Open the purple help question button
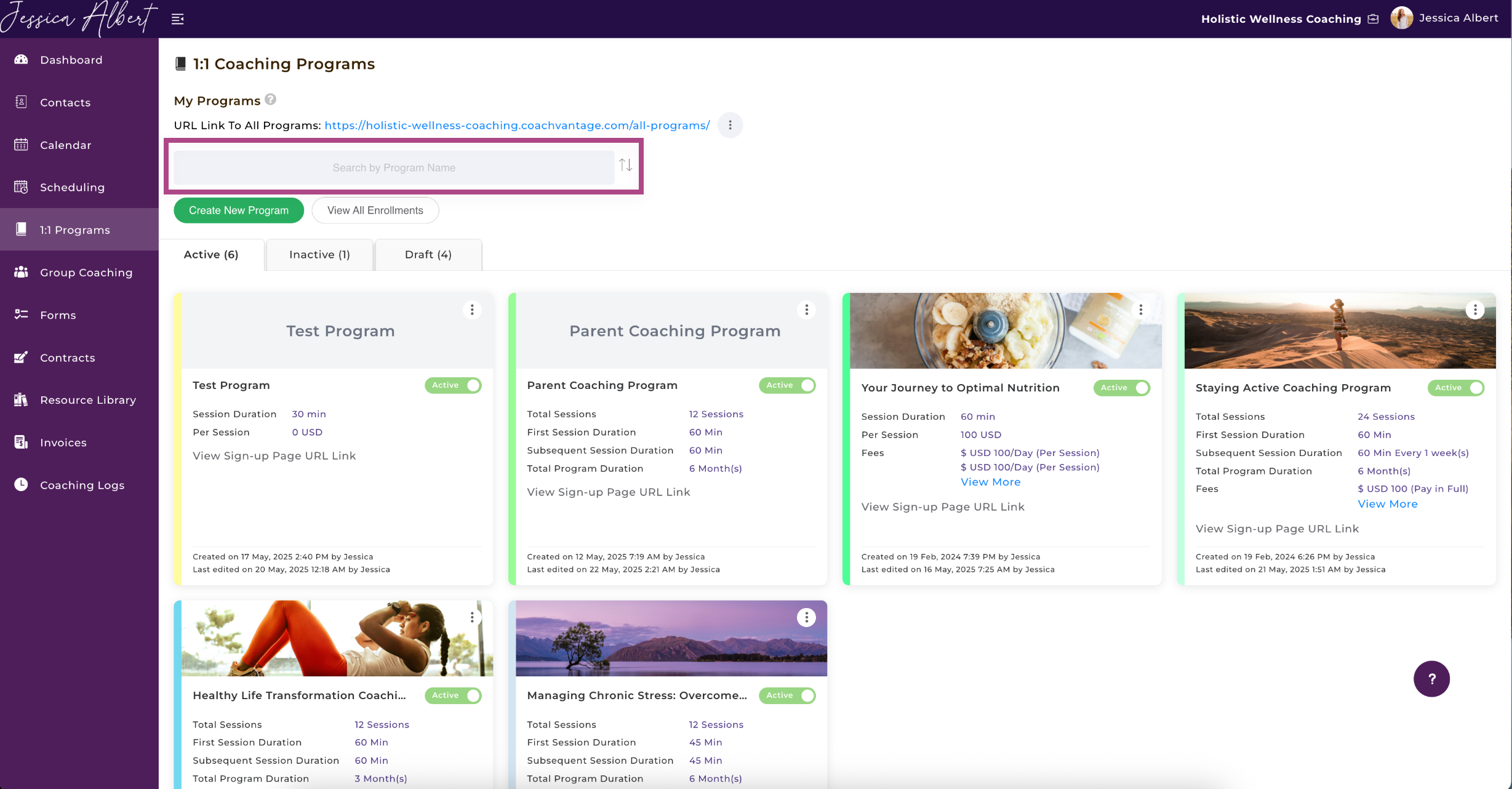The image size is (1512, 789). coord(1431,679)
